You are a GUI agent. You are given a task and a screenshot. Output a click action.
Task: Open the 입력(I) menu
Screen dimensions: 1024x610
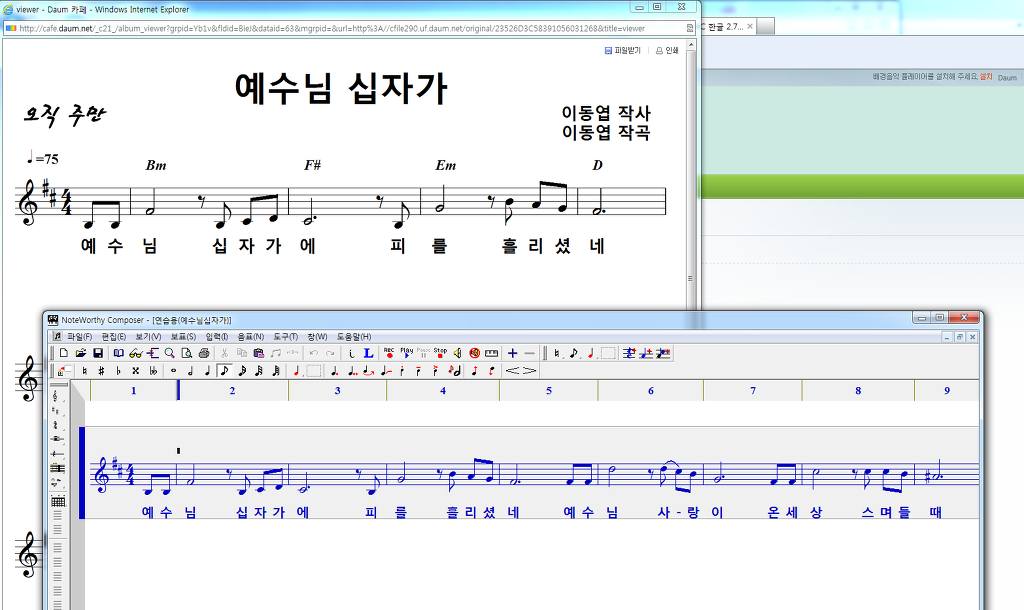(217, 336)
